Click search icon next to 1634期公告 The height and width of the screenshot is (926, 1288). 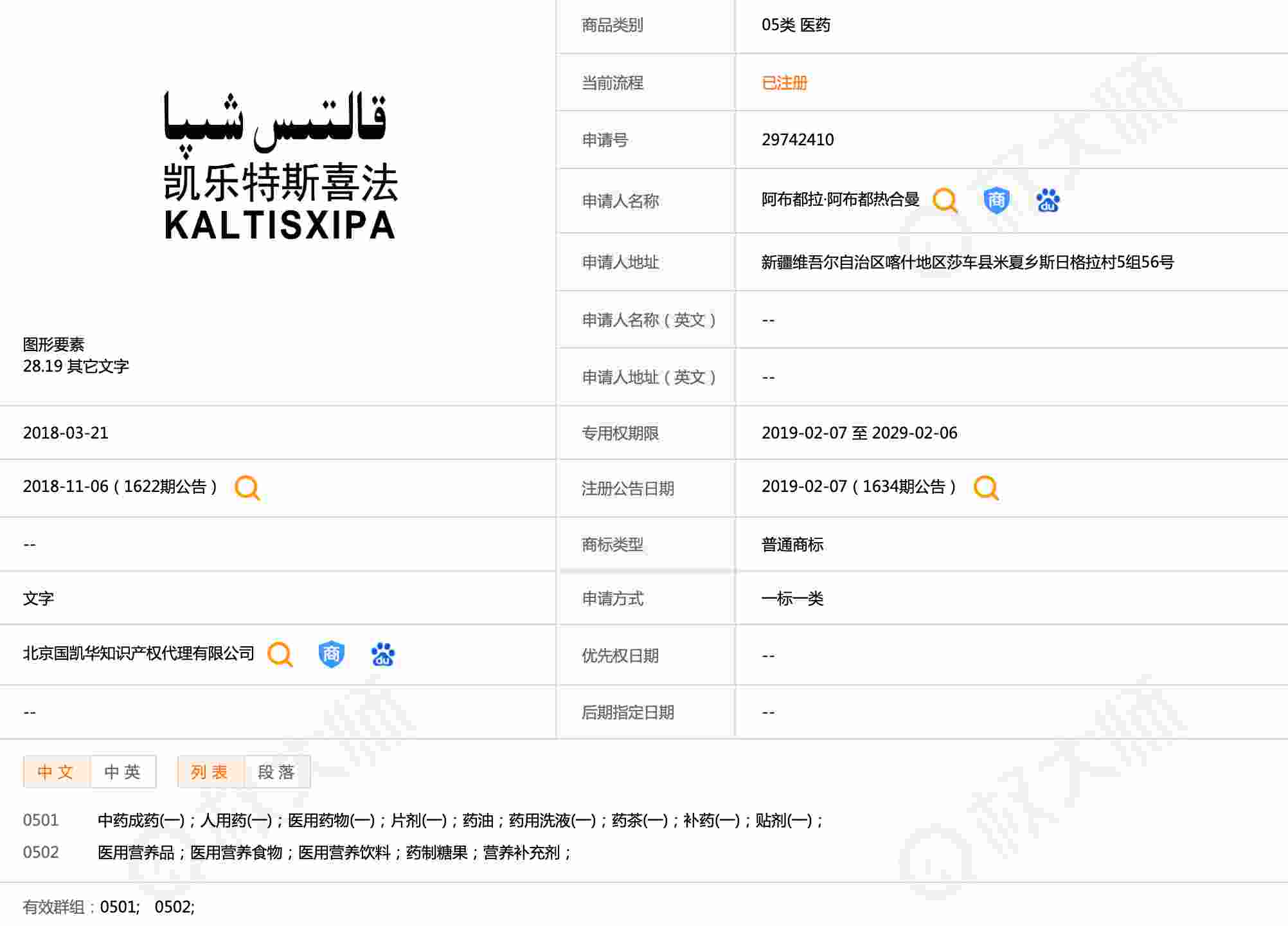[x=986, y=488]
